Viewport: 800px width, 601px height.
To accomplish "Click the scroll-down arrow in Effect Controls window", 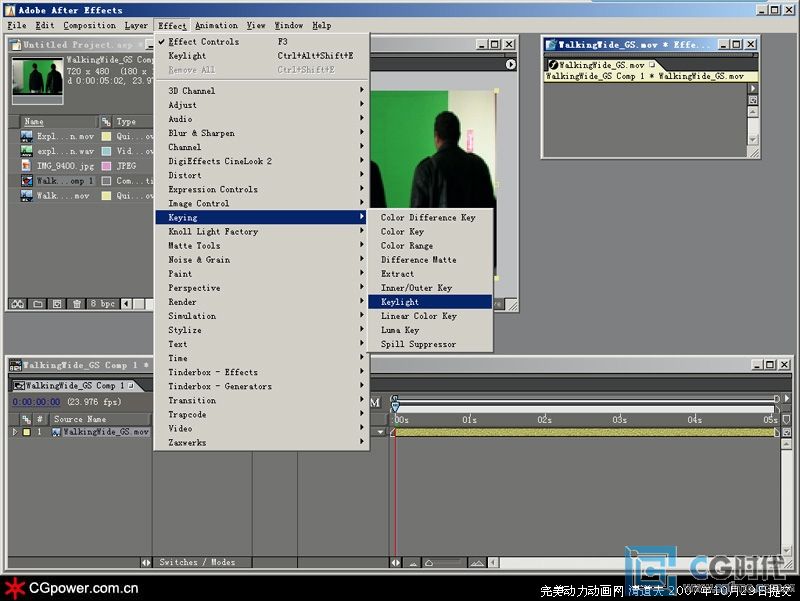I will coord(753,139).
